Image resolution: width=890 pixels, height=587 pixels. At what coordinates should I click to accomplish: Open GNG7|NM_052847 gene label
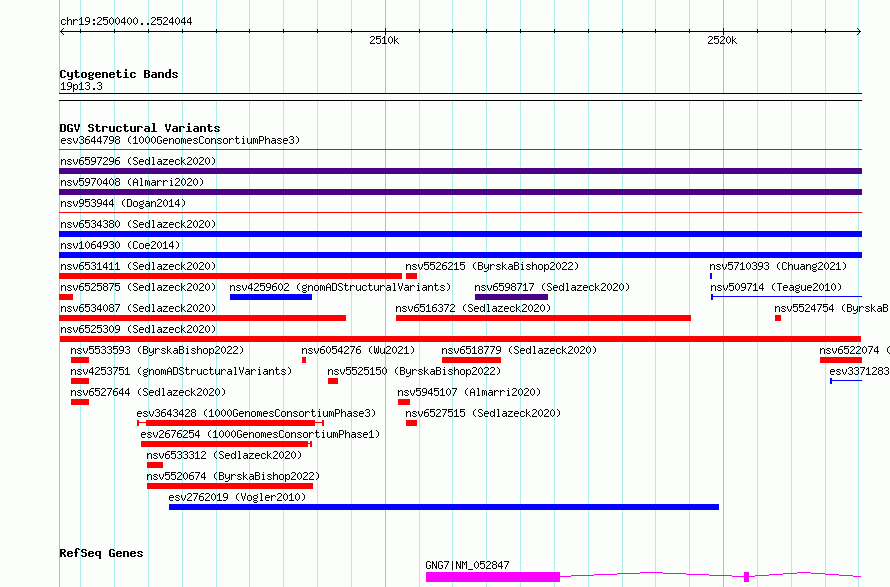tap(467, 565)
